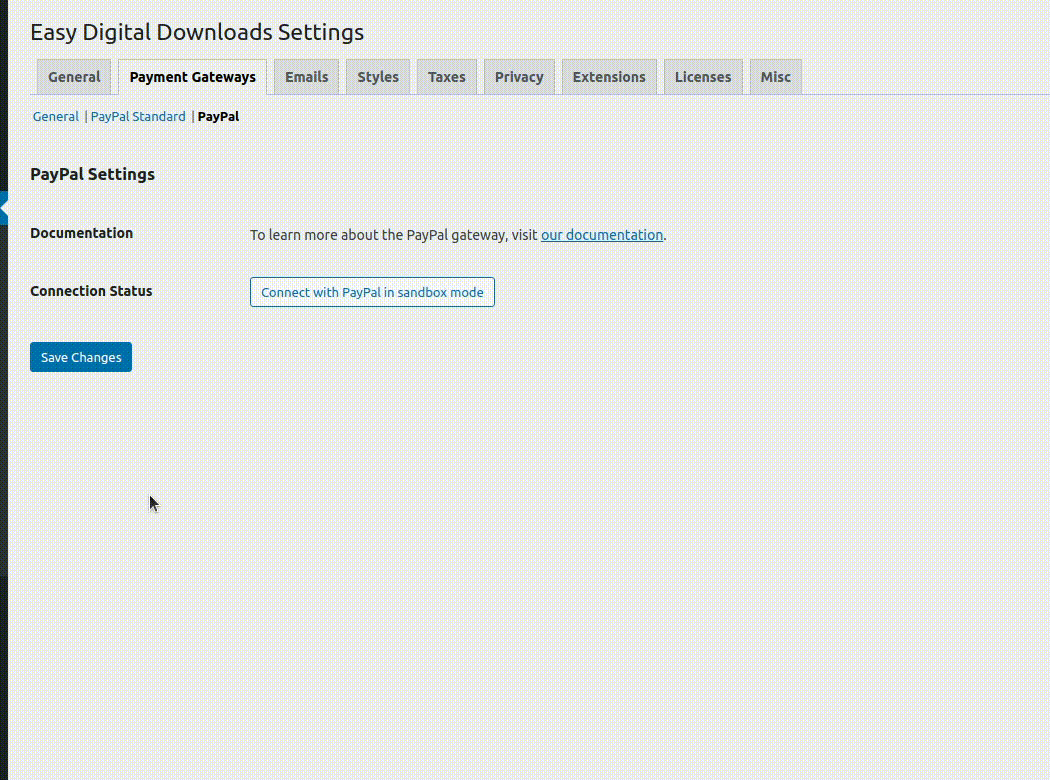Open the Payment Gateways tab

pyautogui.click(x=192, y=76)
